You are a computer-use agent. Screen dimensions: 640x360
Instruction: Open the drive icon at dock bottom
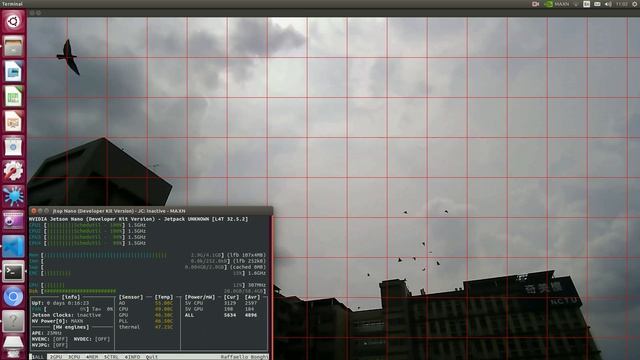coord(13,346)
